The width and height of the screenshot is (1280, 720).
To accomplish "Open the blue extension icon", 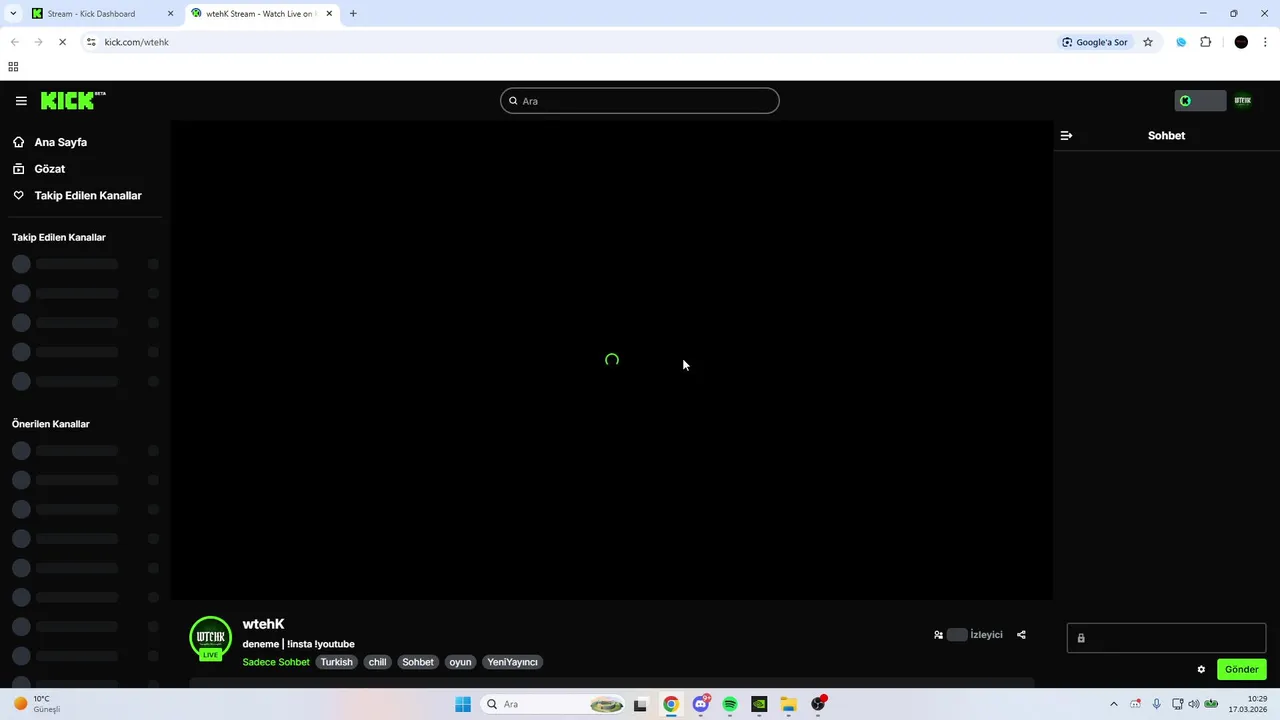I will 1181,42.
